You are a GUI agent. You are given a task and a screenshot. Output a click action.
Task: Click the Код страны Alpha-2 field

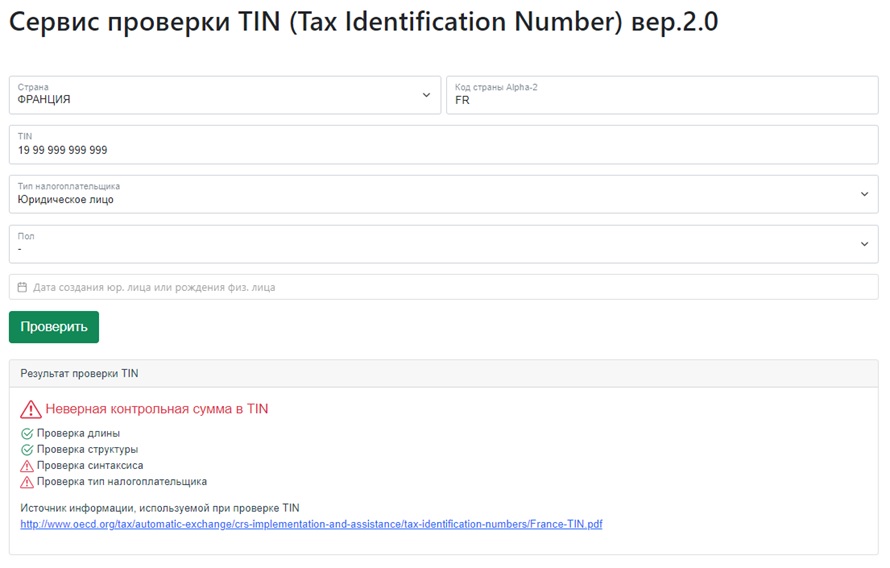[662, 95]
